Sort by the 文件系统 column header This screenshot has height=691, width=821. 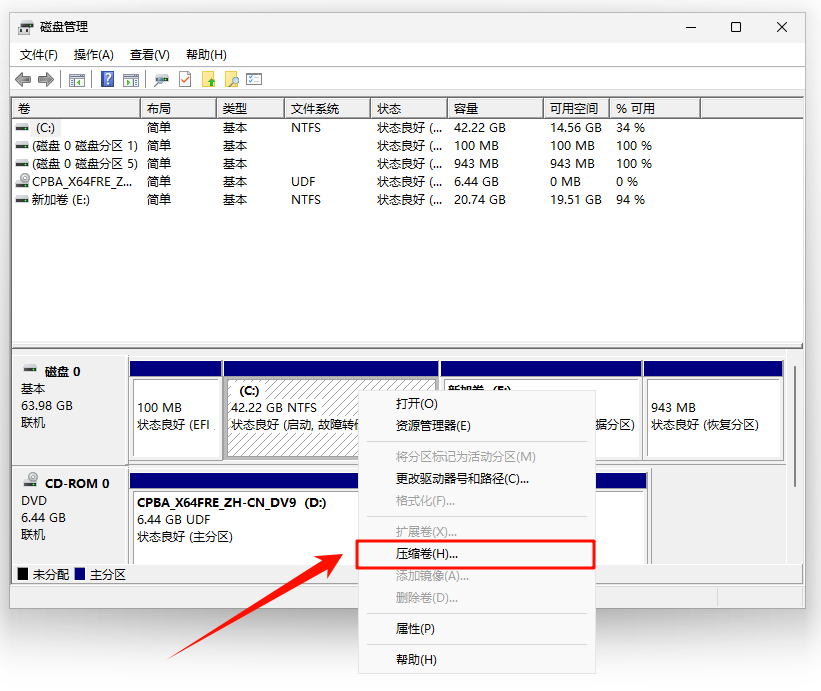[327, 108]
